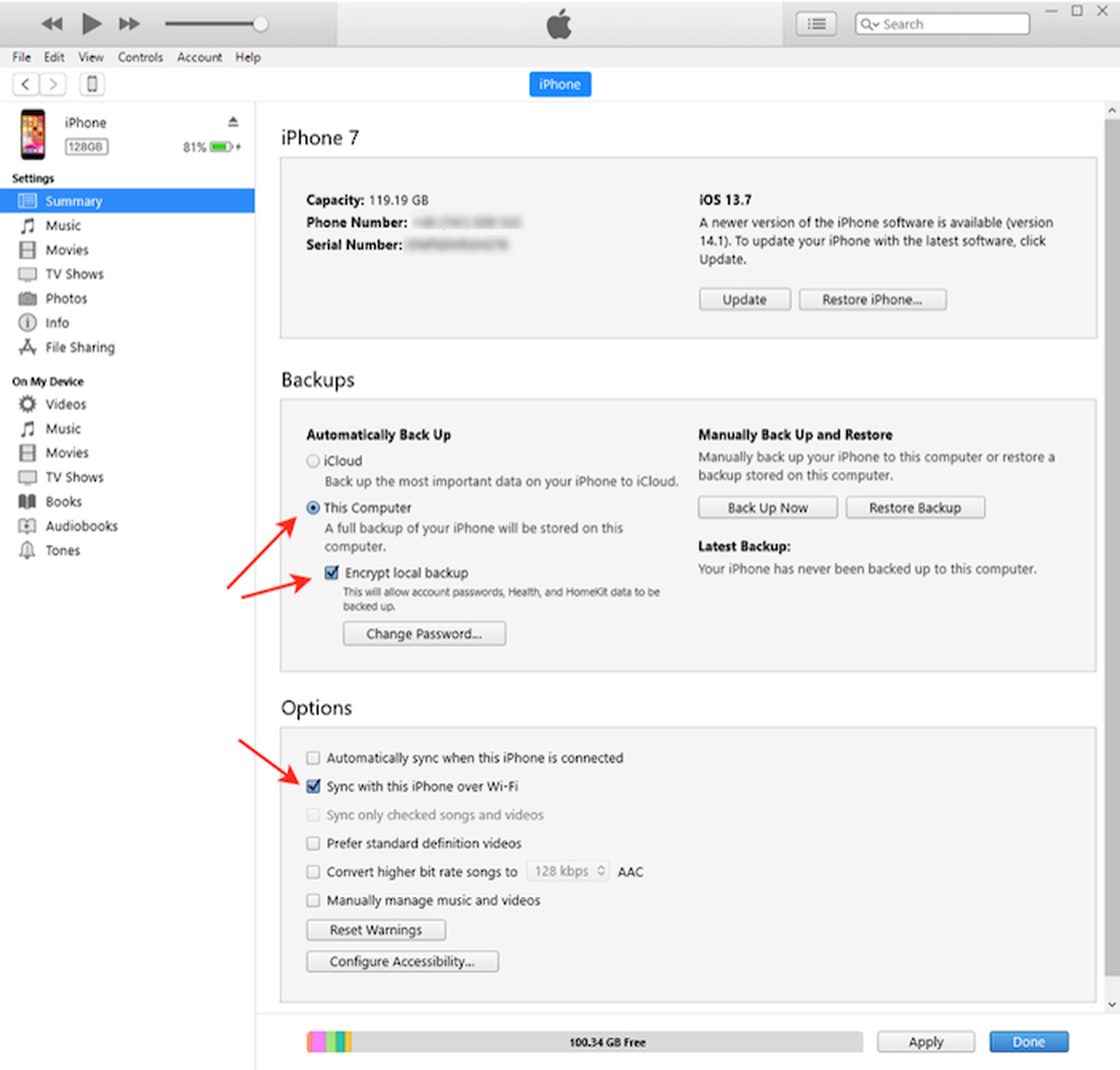Select the iCloud backup radio button
The image size is (1120, 1070).
[314, 461]
